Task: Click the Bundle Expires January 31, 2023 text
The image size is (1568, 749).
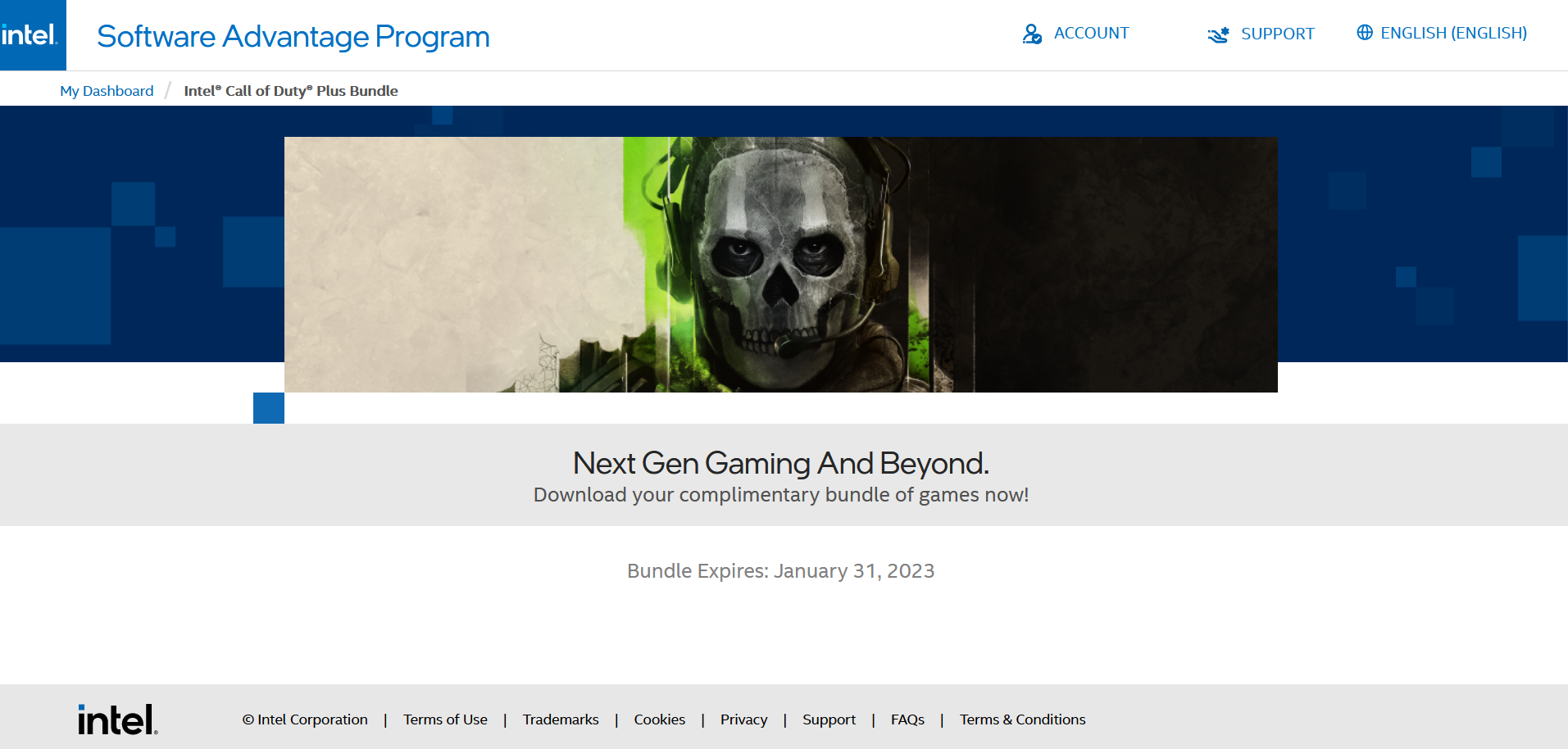Action: [781, 571]
